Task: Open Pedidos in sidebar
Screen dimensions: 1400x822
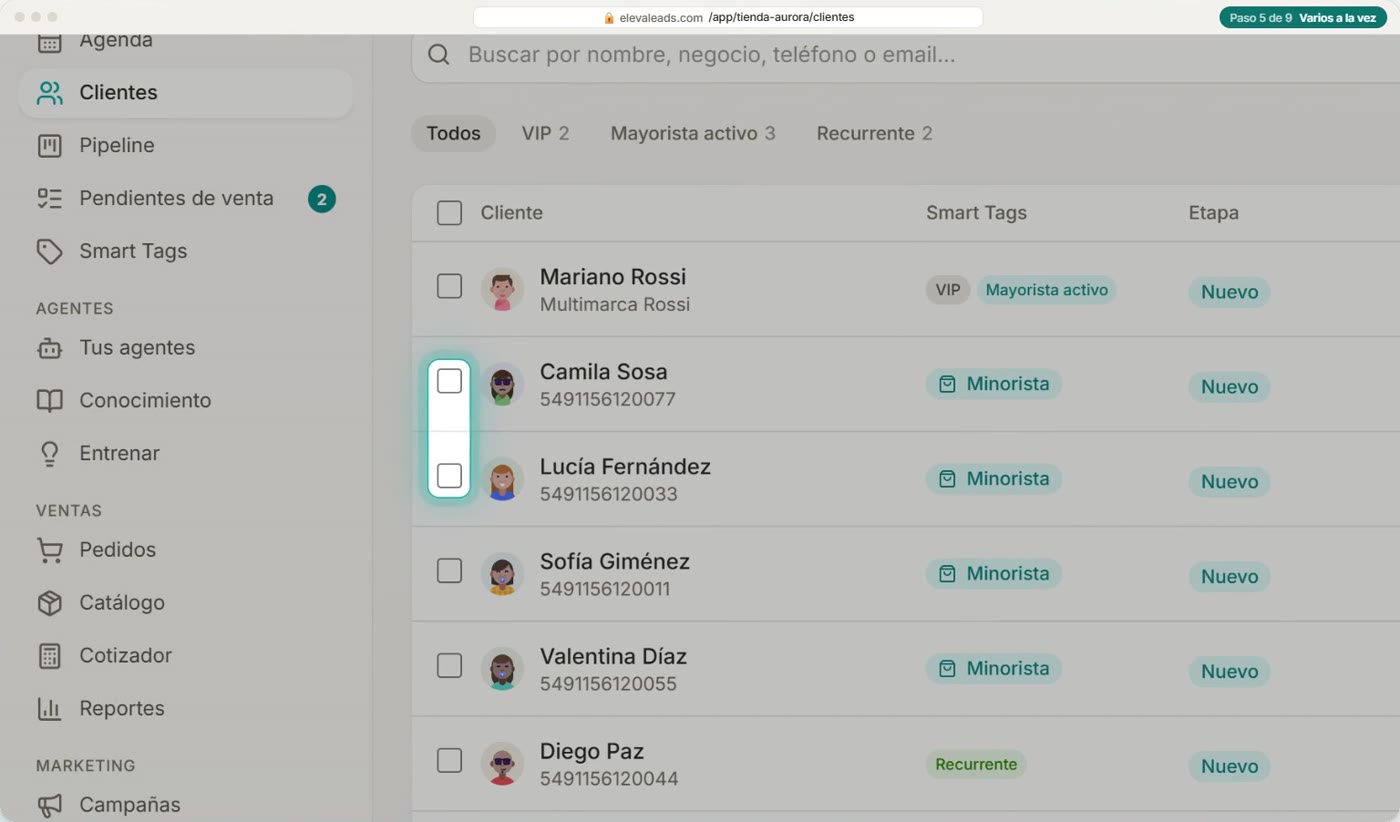Action: pos(186,550)
